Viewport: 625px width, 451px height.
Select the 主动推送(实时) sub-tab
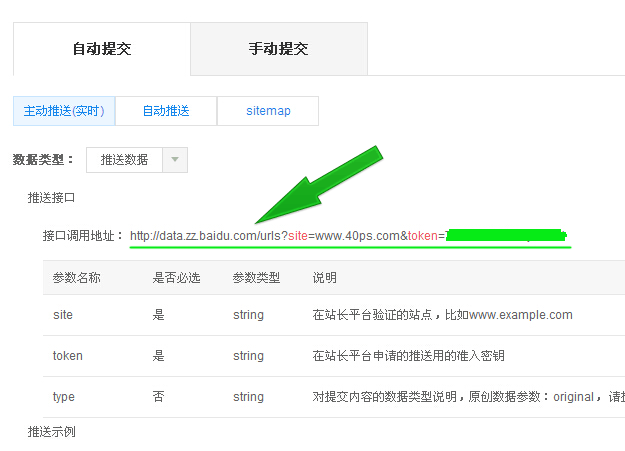64,111
